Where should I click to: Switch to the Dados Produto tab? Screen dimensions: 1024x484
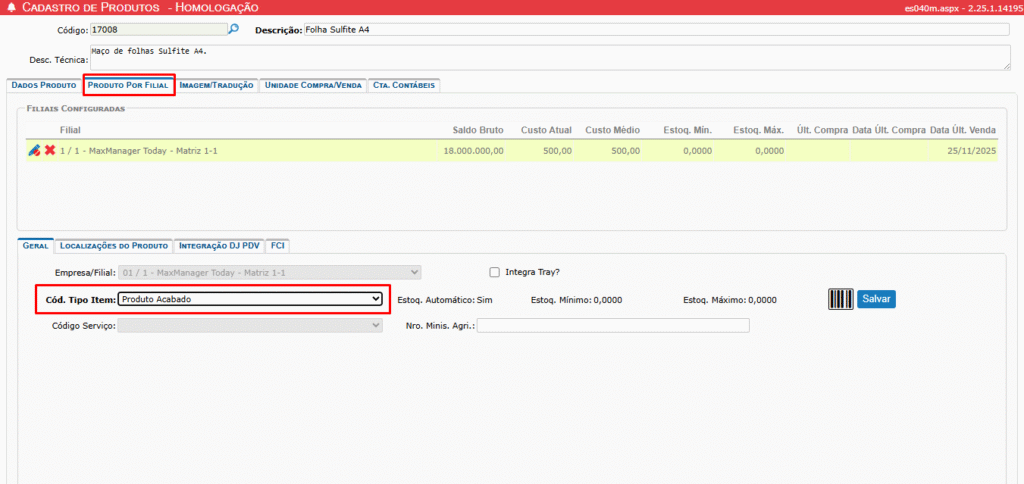(44, 85)
